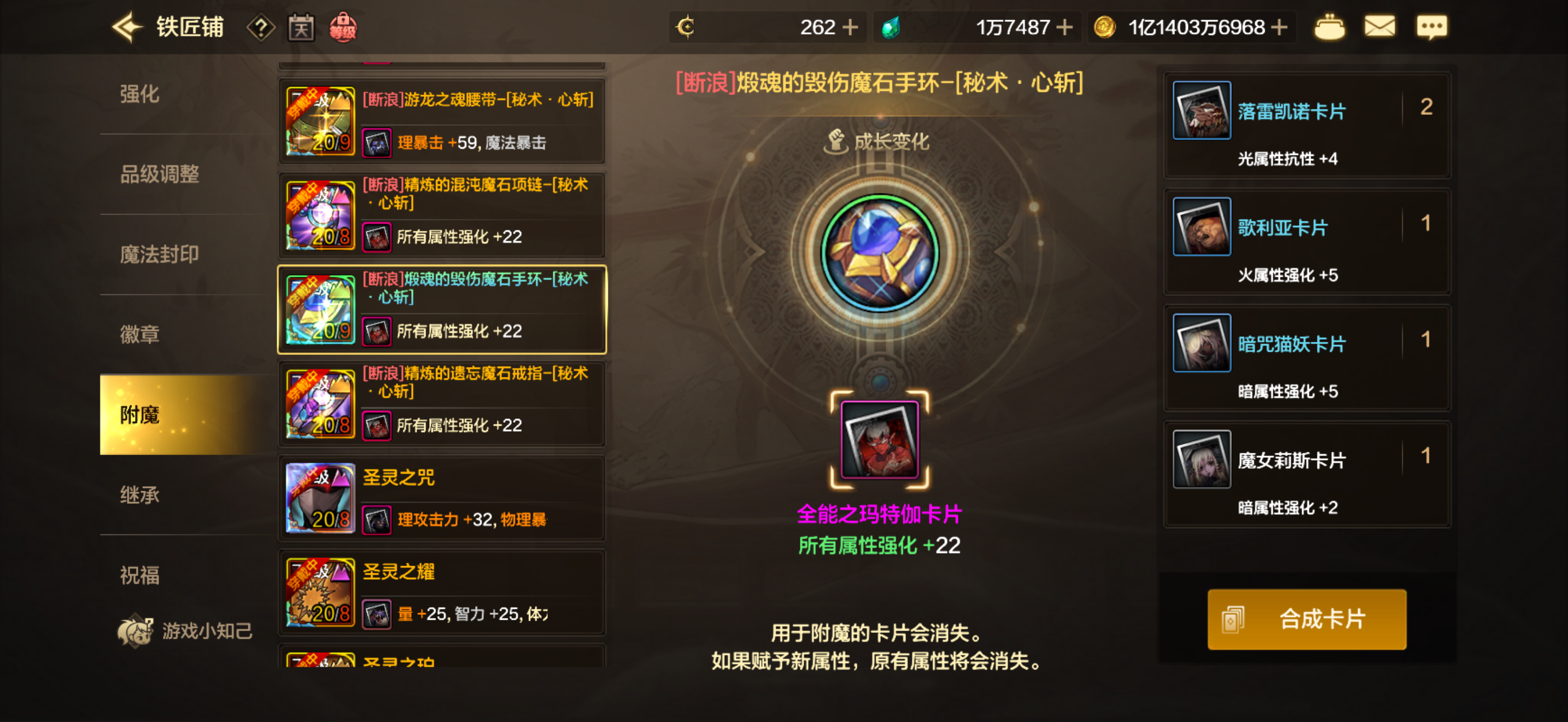This screenshot has height=722, width=1568.
Task: Open the chat bubble icon
Action: pyautogui.click(x=1432, y=27)
